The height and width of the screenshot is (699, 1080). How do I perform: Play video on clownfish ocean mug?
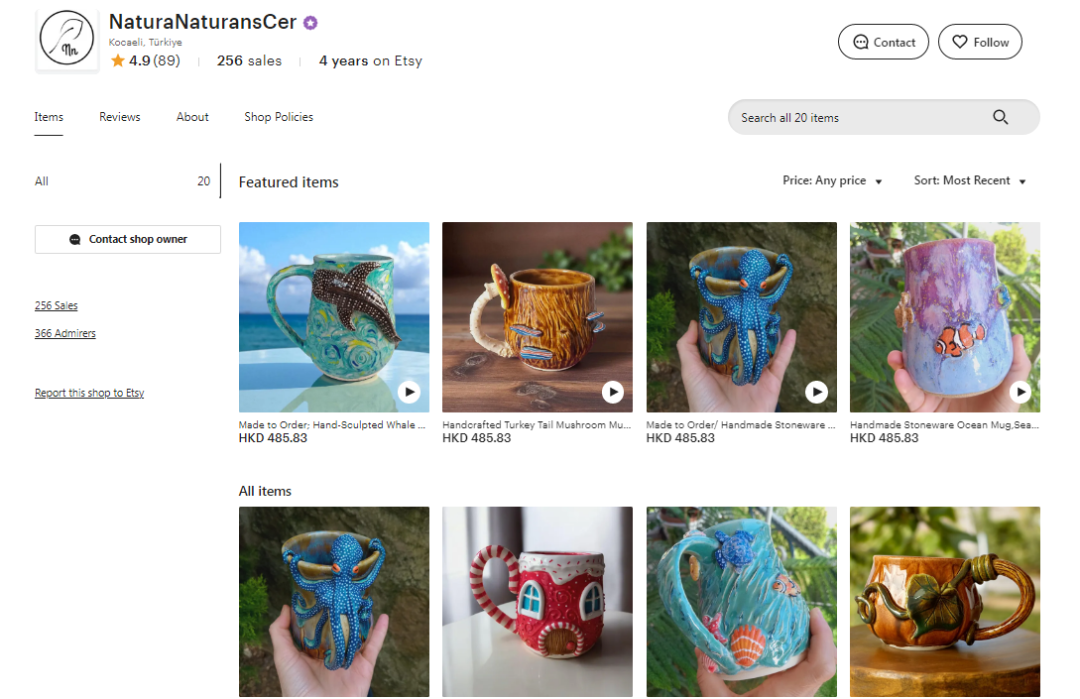pyautogui.click(x=1020, y=392)
